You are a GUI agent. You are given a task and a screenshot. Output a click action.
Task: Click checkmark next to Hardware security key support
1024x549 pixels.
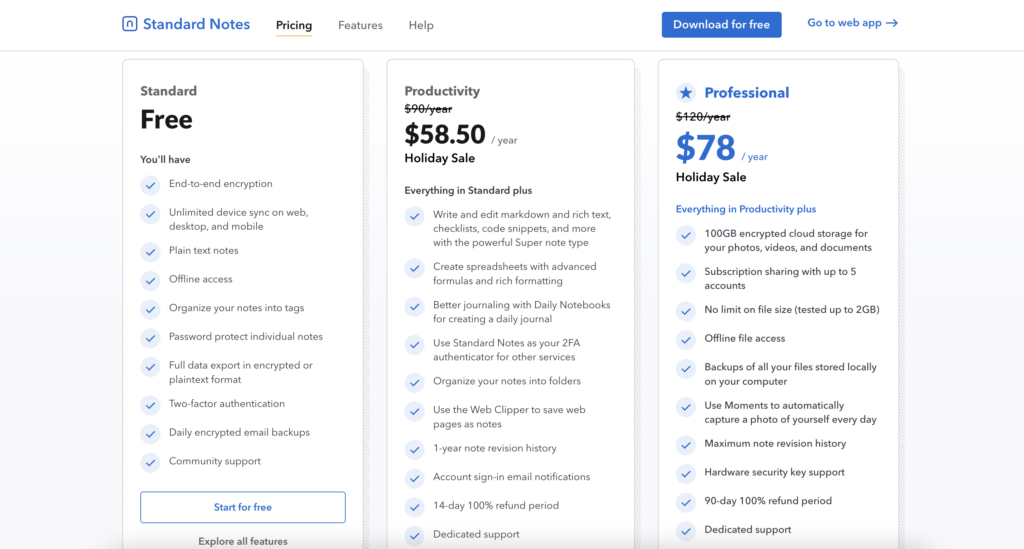coord(686,473)
